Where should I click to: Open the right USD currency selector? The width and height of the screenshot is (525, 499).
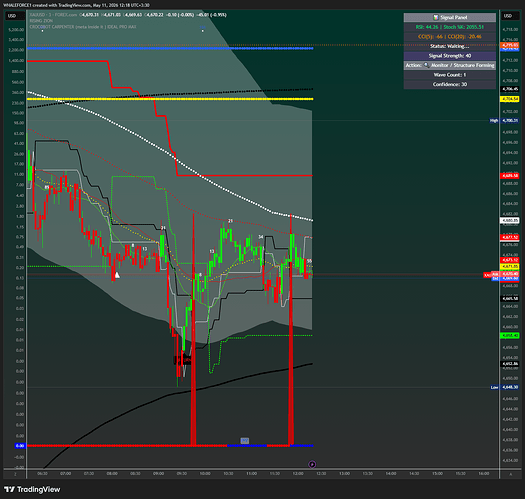pos(508,16)
